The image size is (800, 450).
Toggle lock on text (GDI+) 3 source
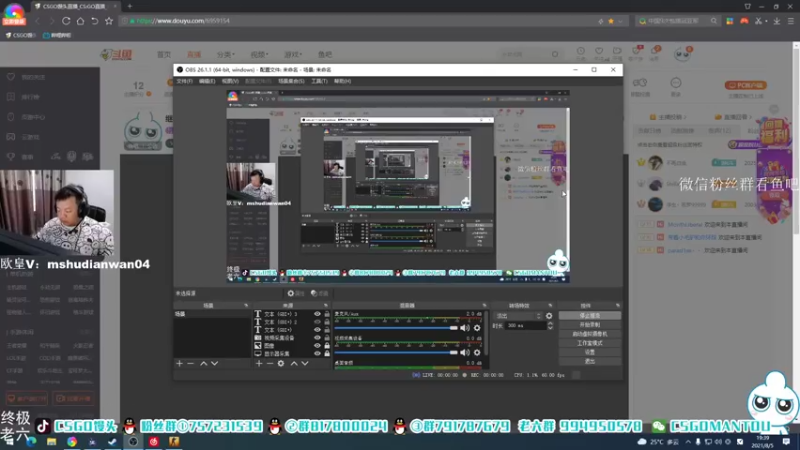click(x=327, y=314)
